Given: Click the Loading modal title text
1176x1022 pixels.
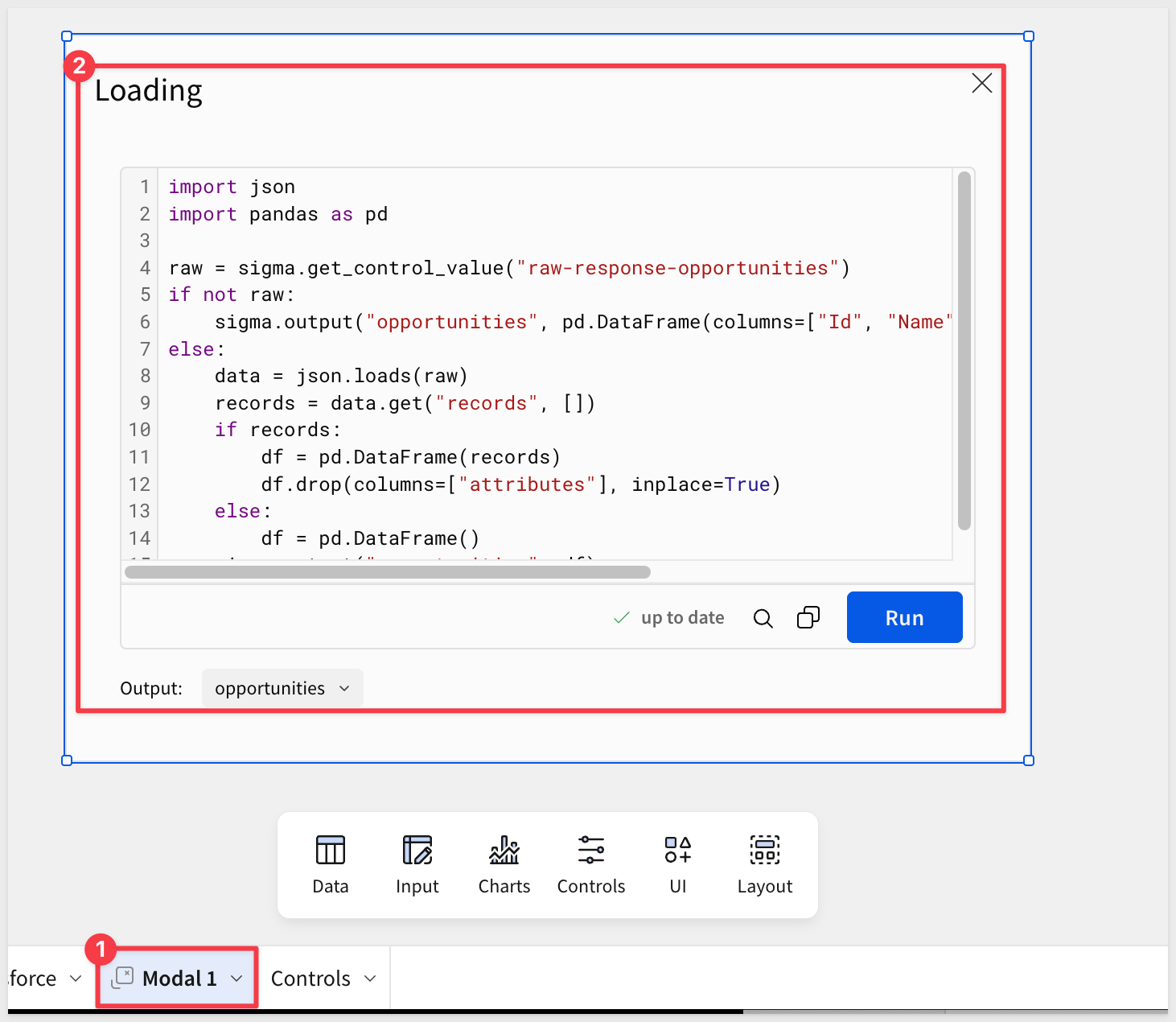Looking at the screenshot, I should [x=149, y=91].
